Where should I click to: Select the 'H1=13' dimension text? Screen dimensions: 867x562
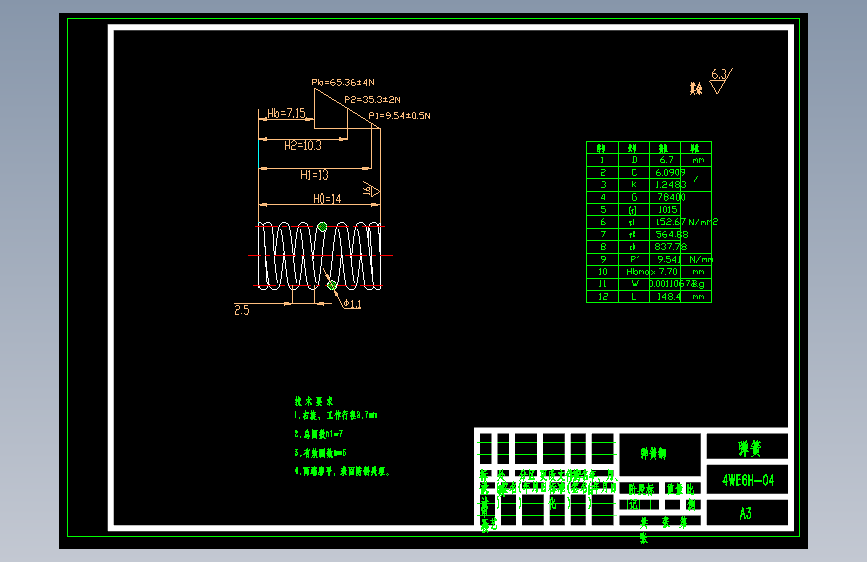tap(314, 175)
